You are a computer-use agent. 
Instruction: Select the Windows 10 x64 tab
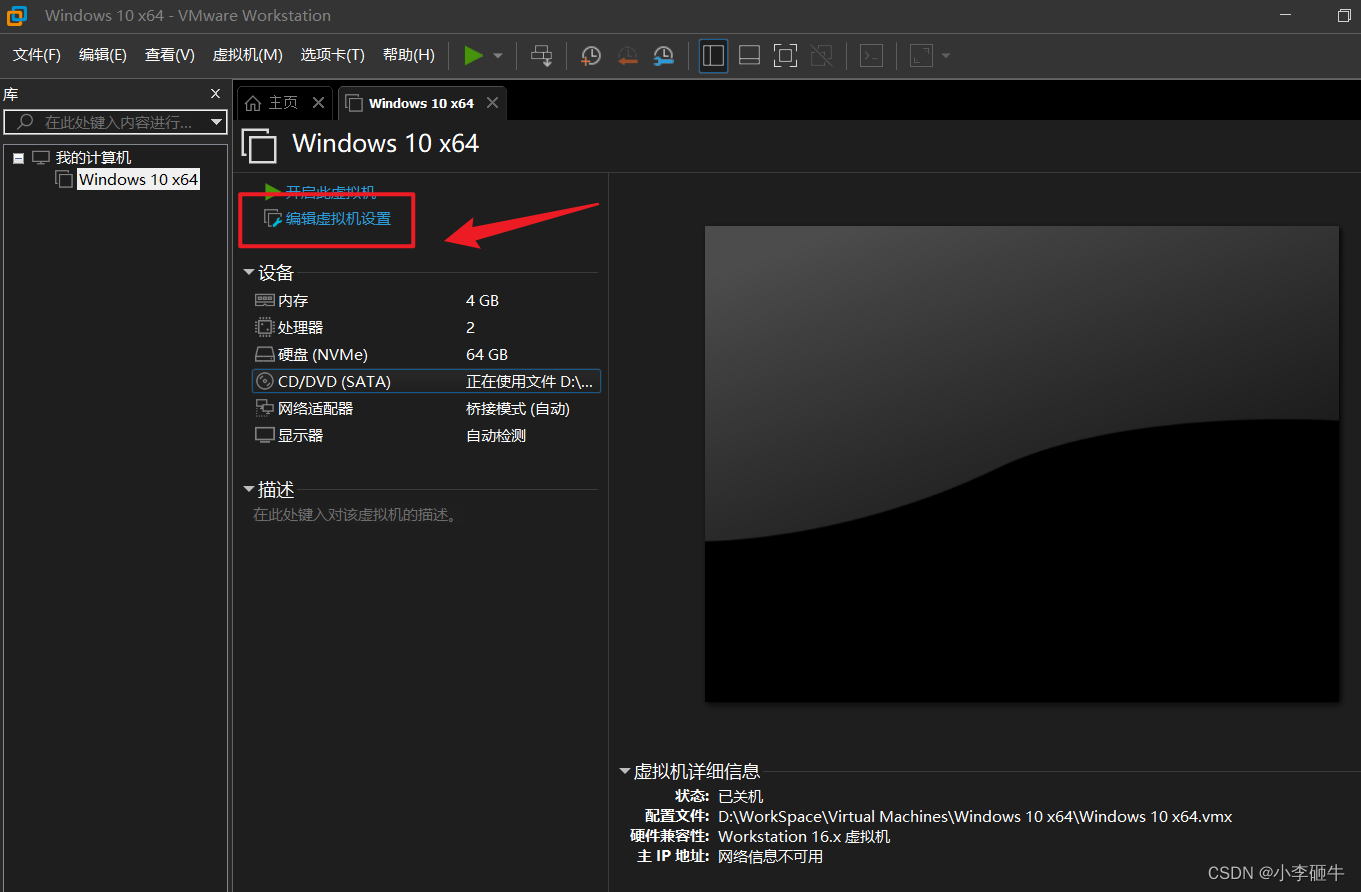coord(421,103)
